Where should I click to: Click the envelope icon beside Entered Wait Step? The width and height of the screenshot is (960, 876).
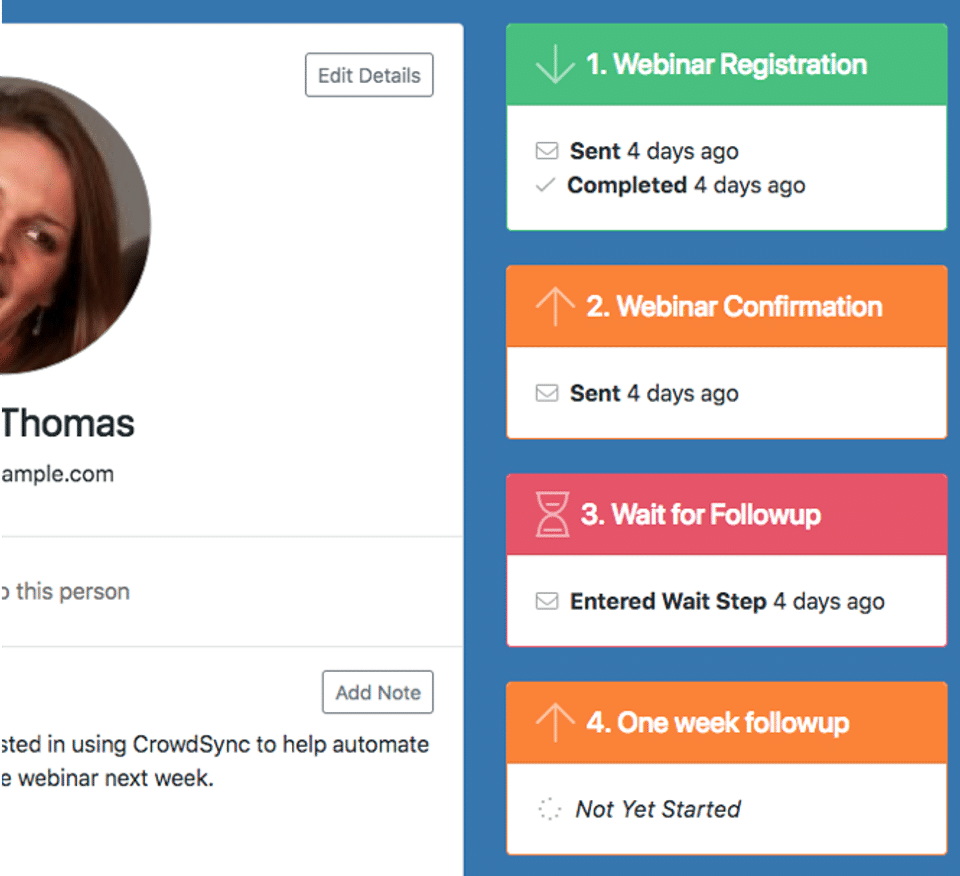(547, 602)
